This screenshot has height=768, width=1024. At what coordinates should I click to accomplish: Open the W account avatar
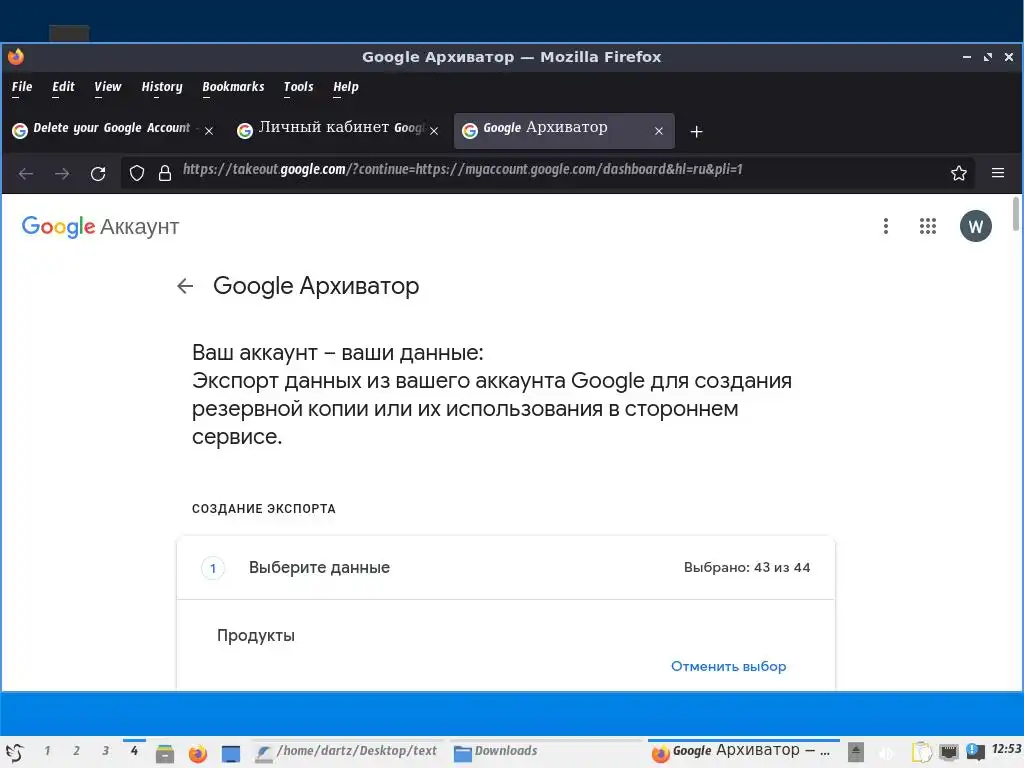click(x=976, y=226)
